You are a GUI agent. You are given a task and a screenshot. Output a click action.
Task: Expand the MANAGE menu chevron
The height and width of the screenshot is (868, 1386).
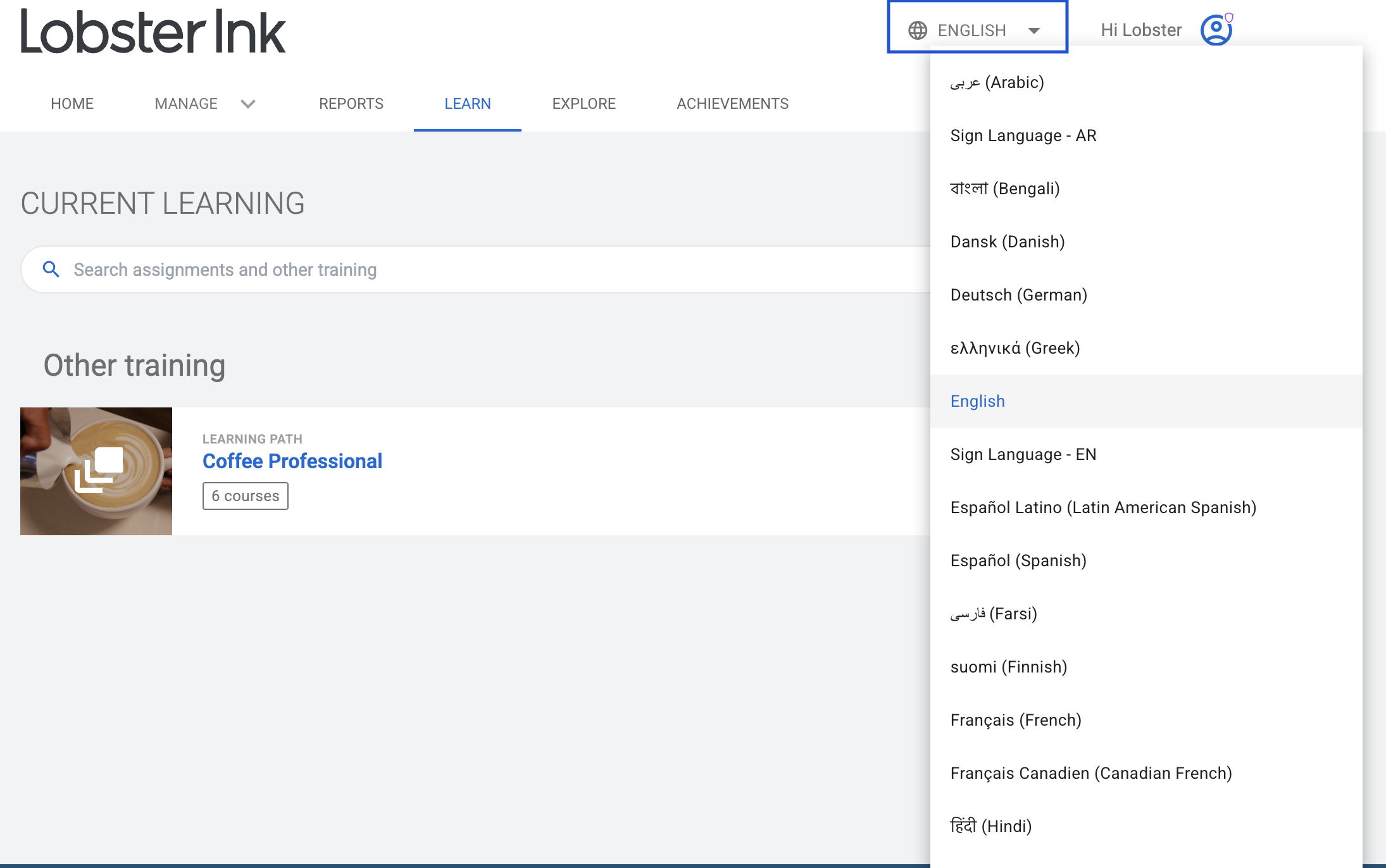248,104
